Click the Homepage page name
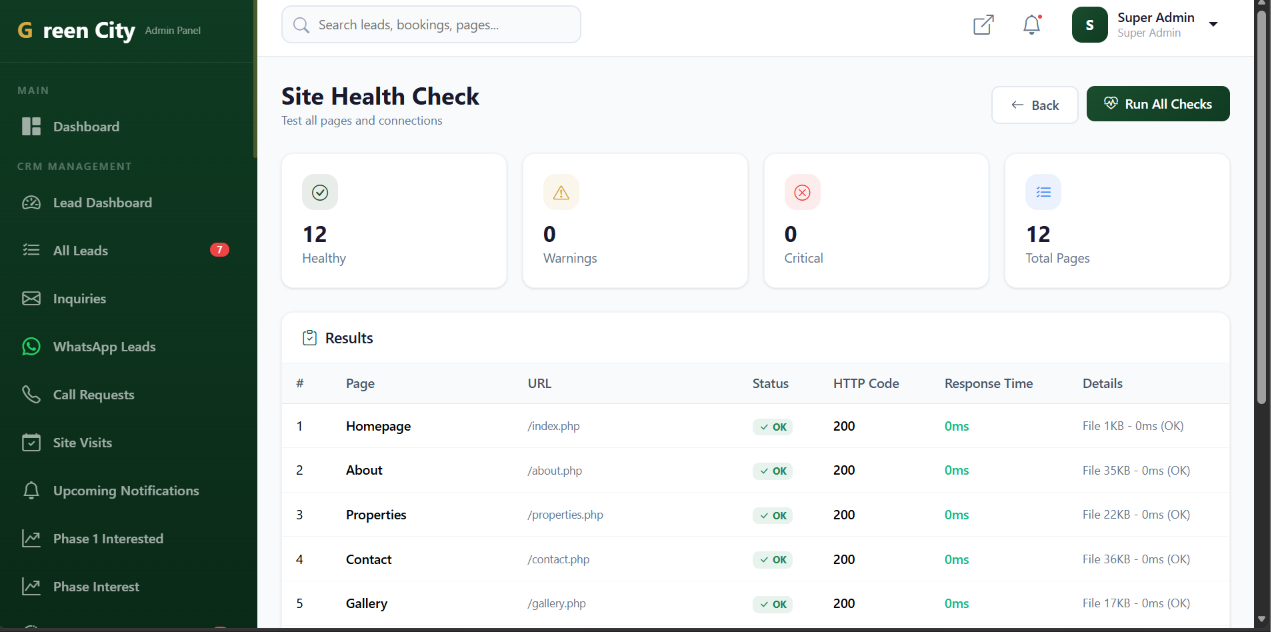The width and height of the screenshot is (1271, 632). click(x=378, y=426)
